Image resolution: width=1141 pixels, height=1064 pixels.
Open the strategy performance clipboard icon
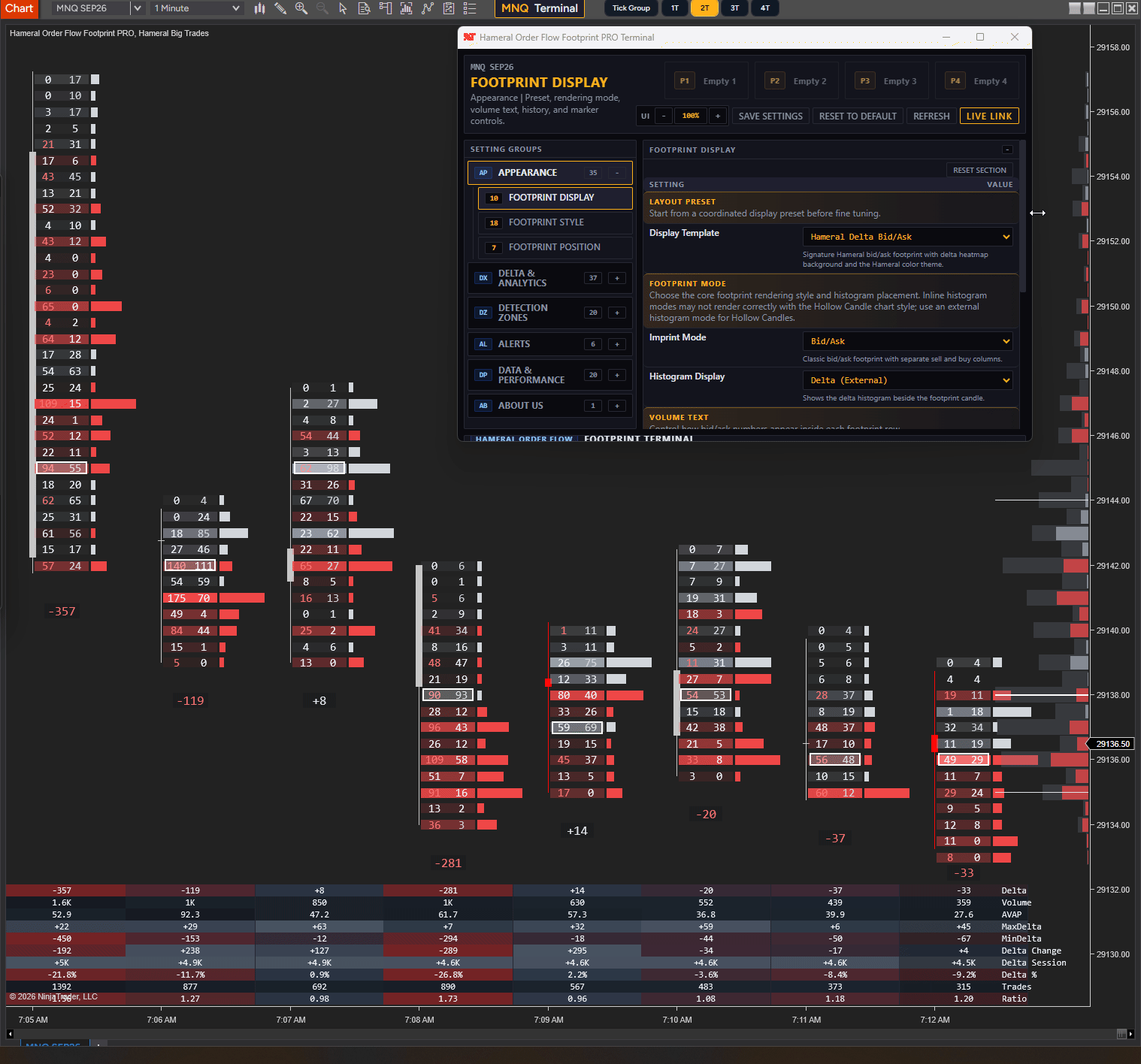(x=449, y=8)
